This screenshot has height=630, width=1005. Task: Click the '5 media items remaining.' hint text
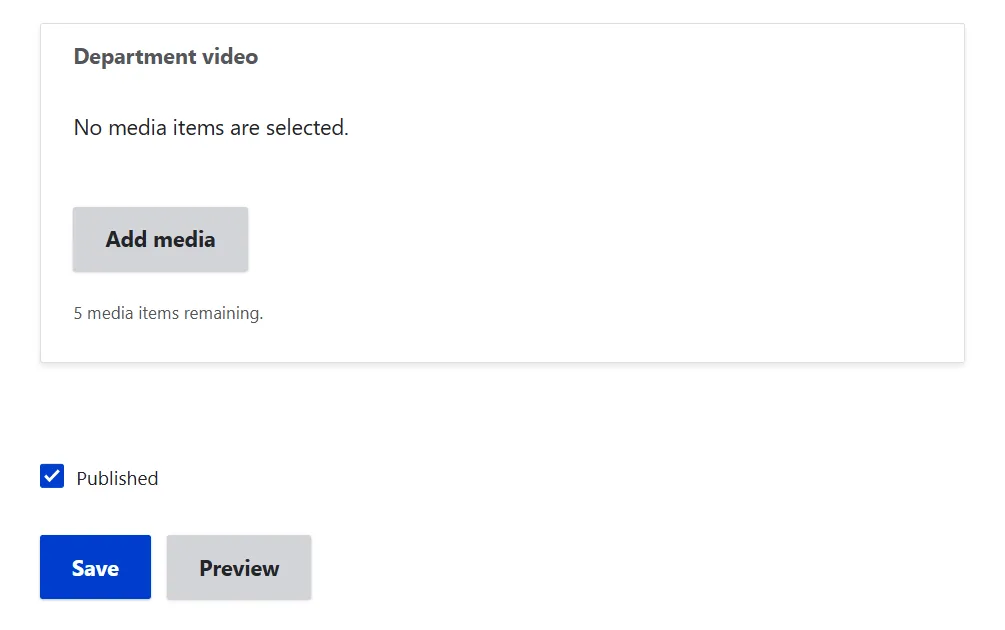coord(169,313)
